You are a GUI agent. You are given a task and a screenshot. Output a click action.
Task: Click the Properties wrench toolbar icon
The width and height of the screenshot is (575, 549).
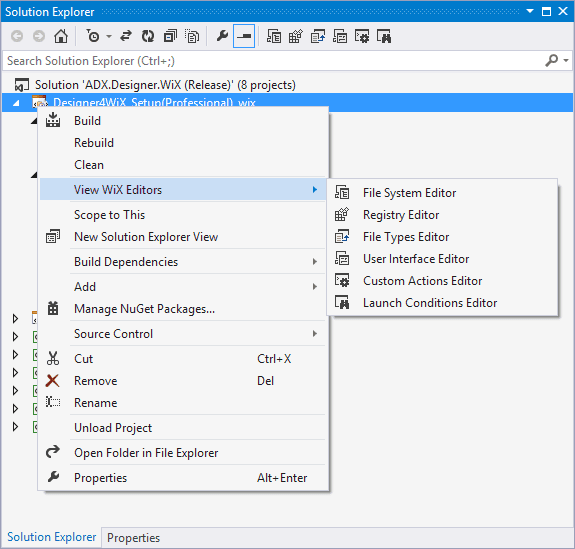click(222, 36)
